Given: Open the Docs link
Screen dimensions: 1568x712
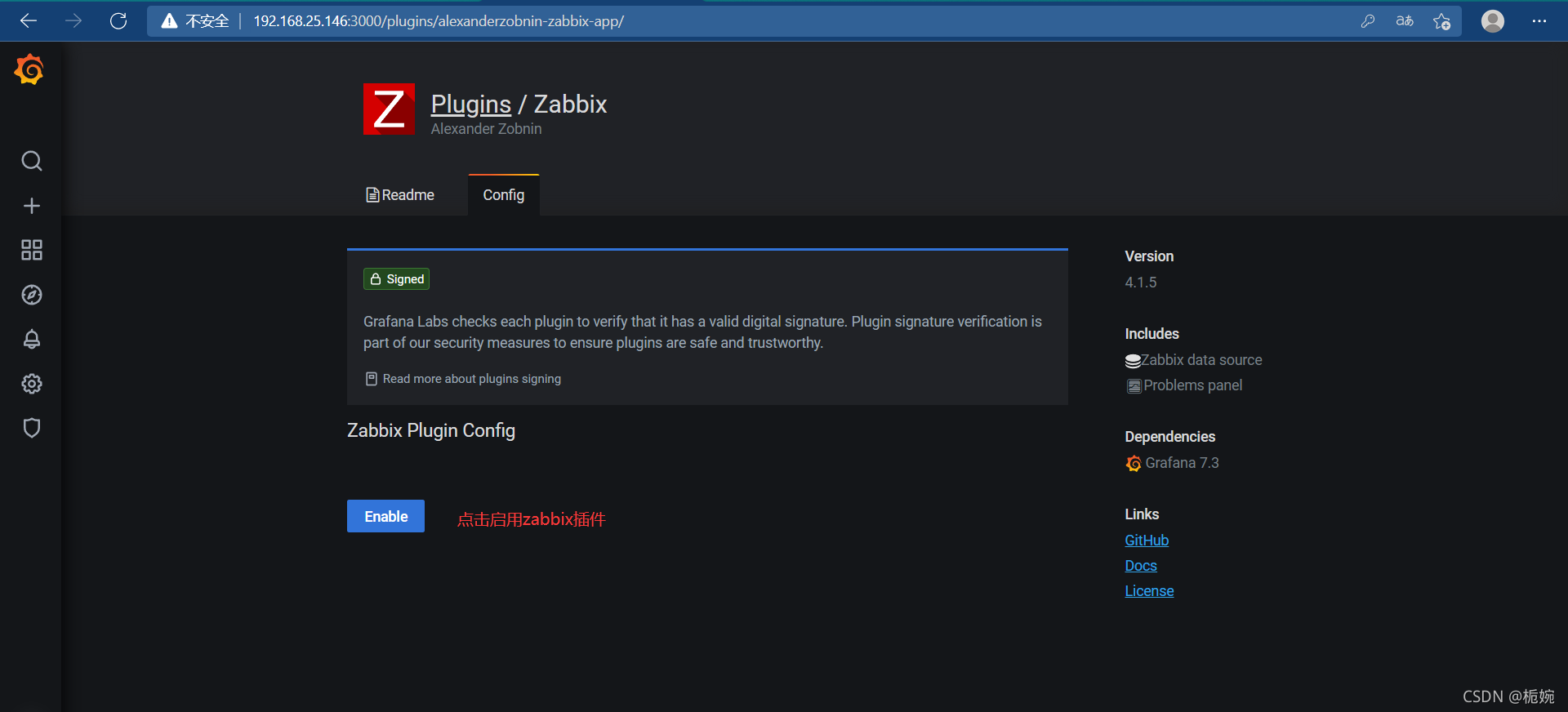Looking at the screenshot, I should coord(1141,566).
